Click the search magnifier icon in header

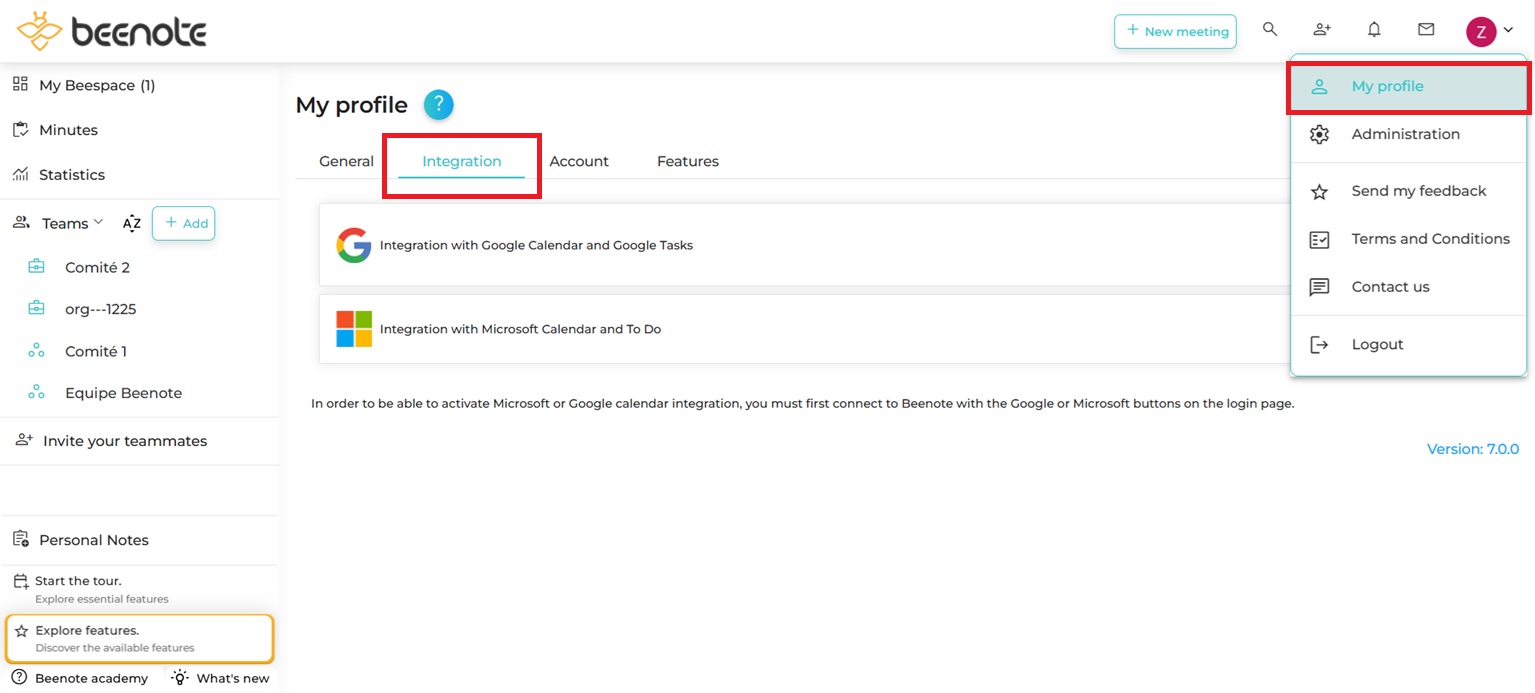click(1270, 30)
